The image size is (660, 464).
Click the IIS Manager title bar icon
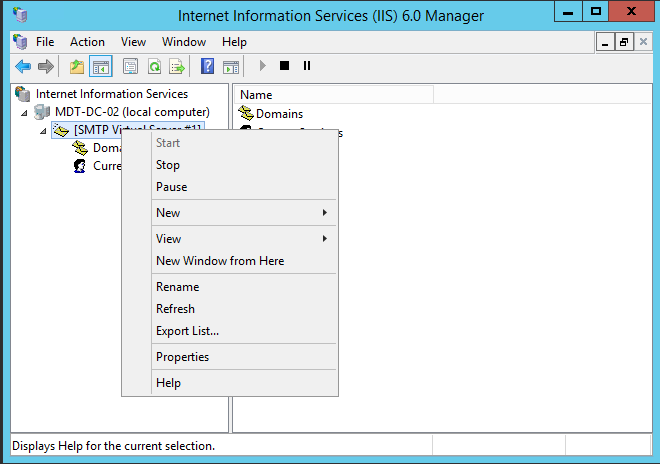pyautogui.click(x=20, y=15)
